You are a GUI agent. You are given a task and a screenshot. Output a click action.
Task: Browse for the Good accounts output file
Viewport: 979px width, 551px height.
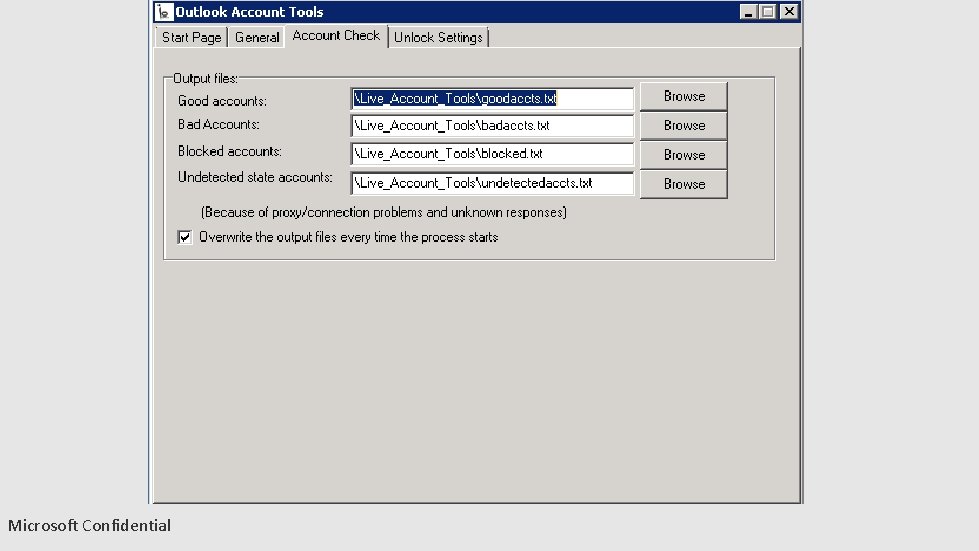point(684,96)
